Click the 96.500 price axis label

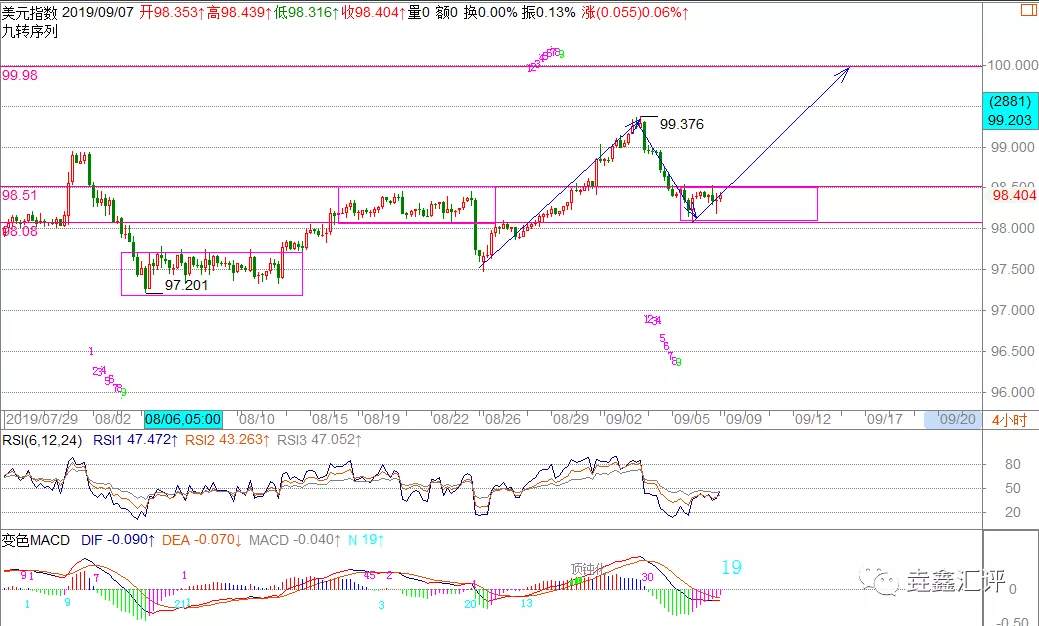tap(1012, 352)
